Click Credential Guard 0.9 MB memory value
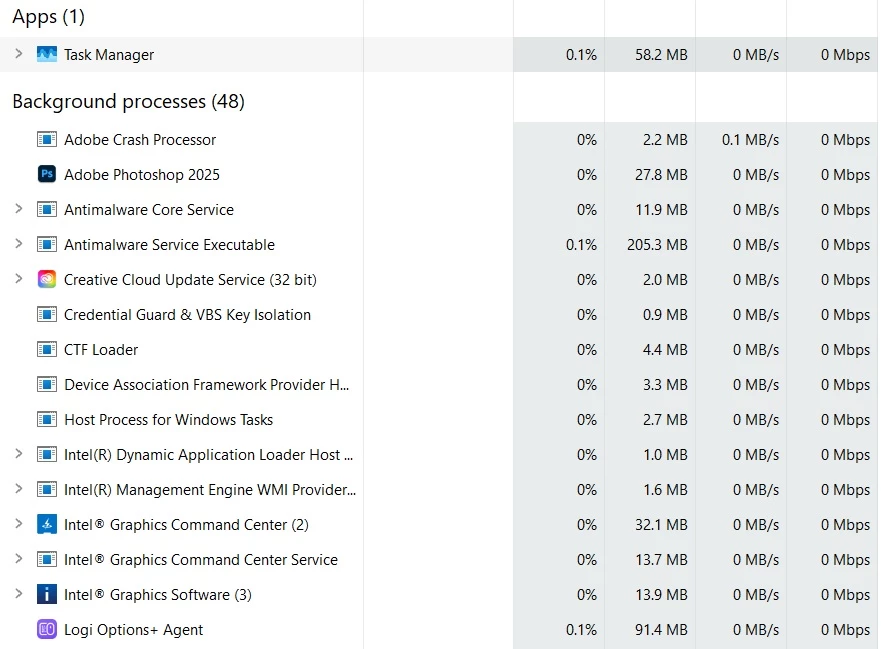 [665, 315]
